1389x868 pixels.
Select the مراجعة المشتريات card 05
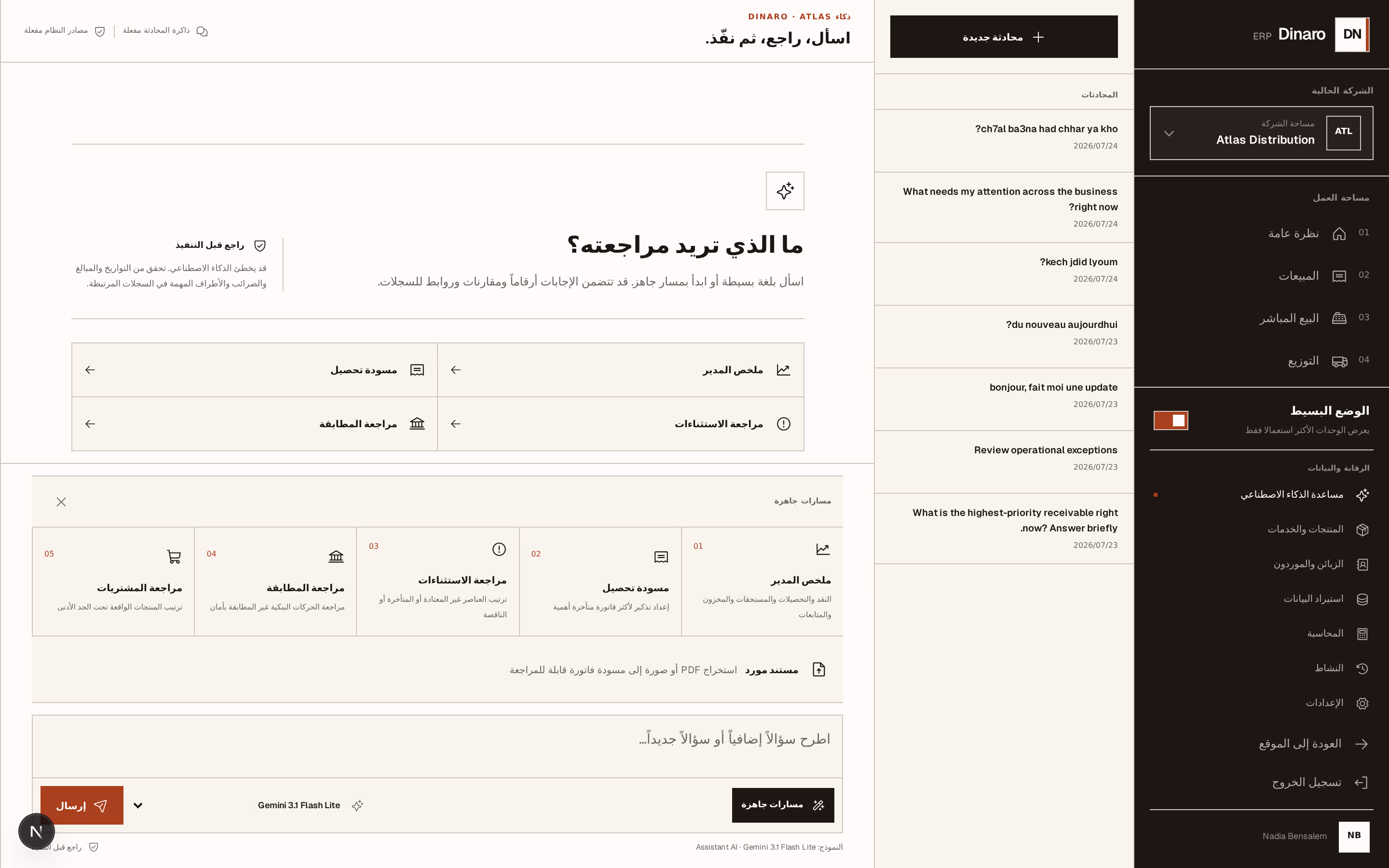(x=113, y=582)
